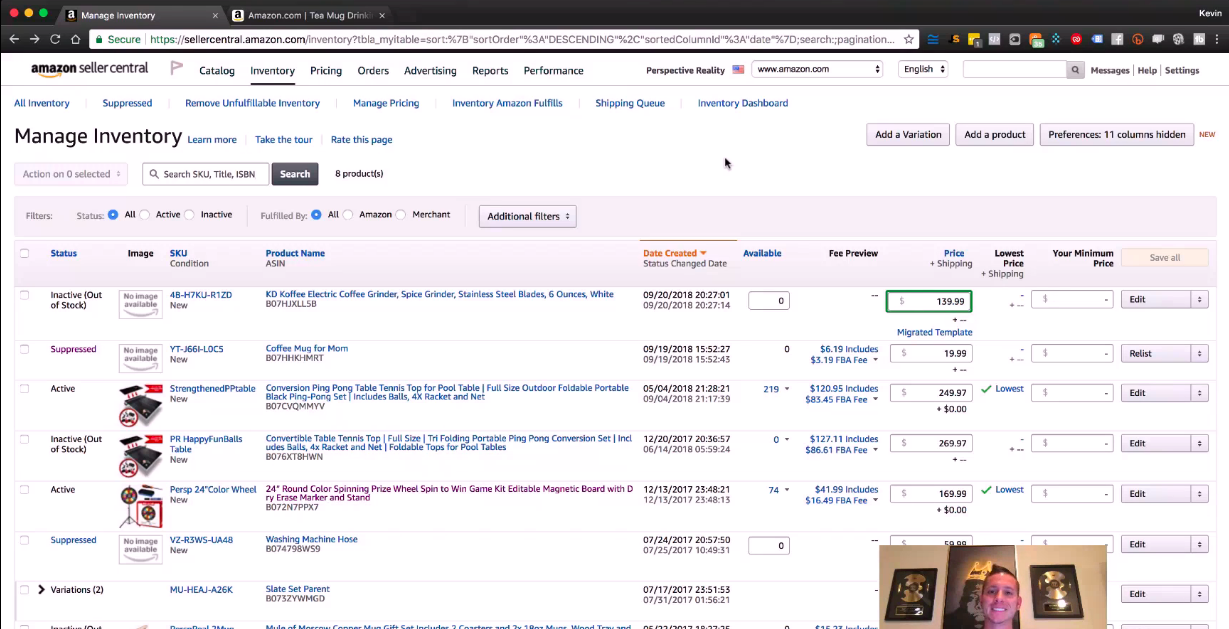Expand the Variations (2) row arrow

(41, 590)
